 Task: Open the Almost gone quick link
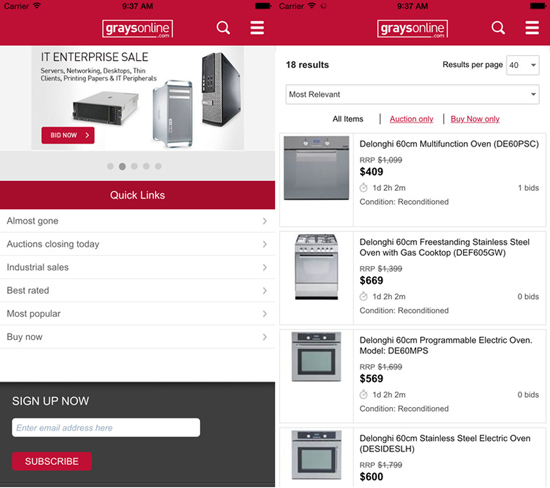[x=138, y=221]
